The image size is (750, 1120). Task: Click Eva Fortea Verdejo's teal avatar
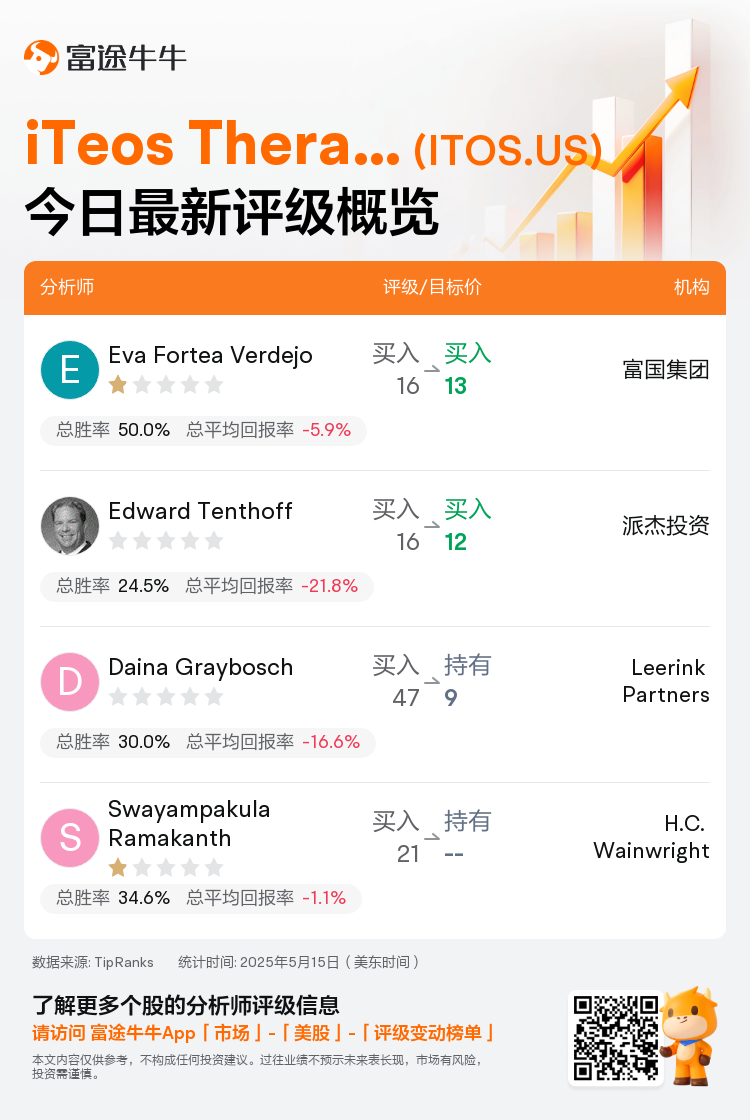click(x=70, y=370)
